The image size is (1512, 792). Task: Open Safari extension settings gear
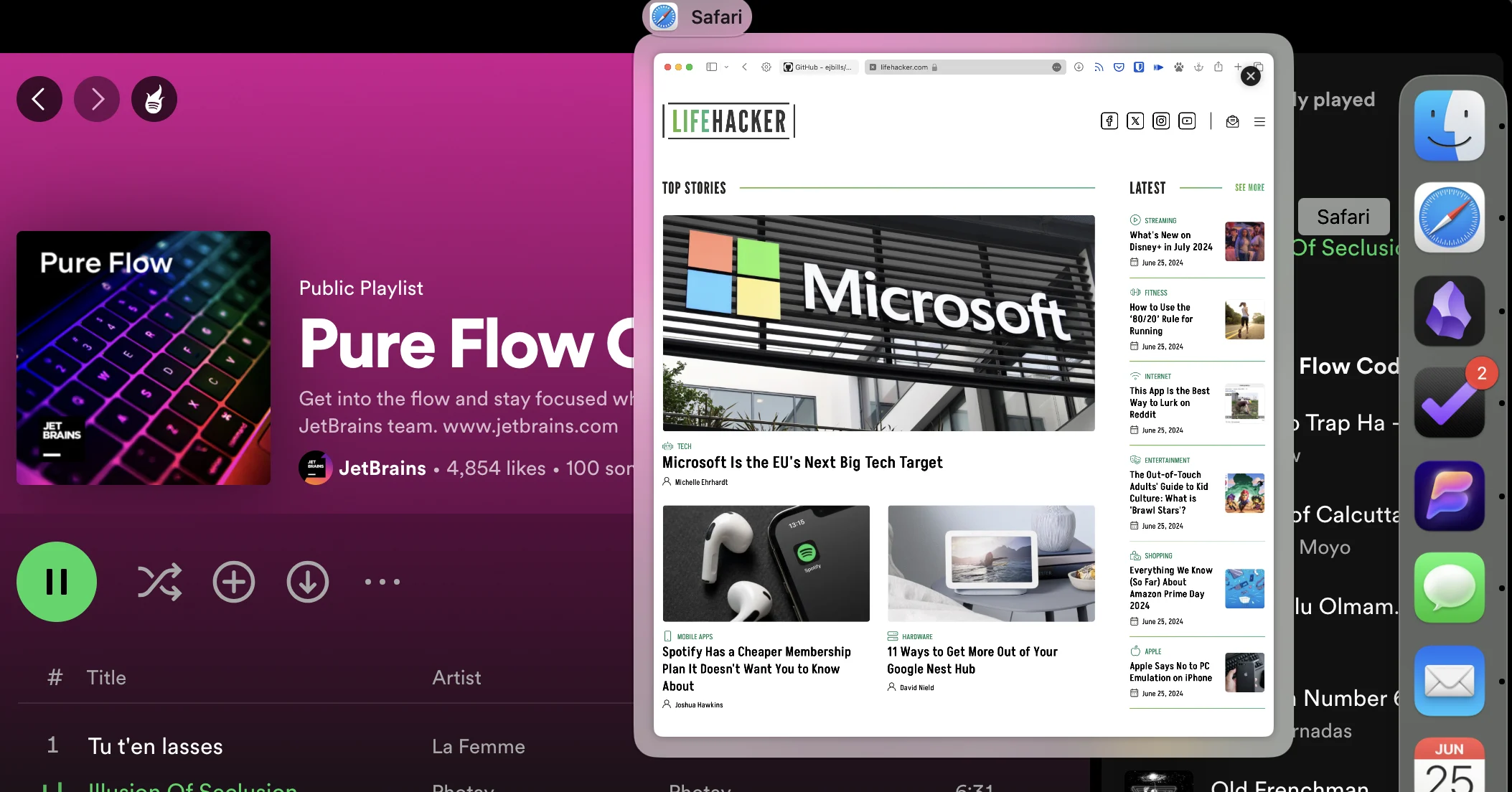click(x=766, y=67)
